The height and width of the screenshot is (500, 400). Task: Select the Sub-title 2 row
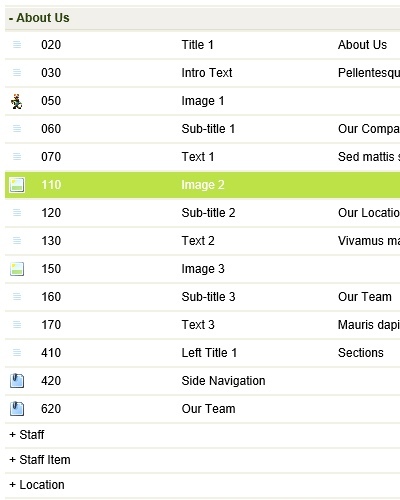click(202, 213)
